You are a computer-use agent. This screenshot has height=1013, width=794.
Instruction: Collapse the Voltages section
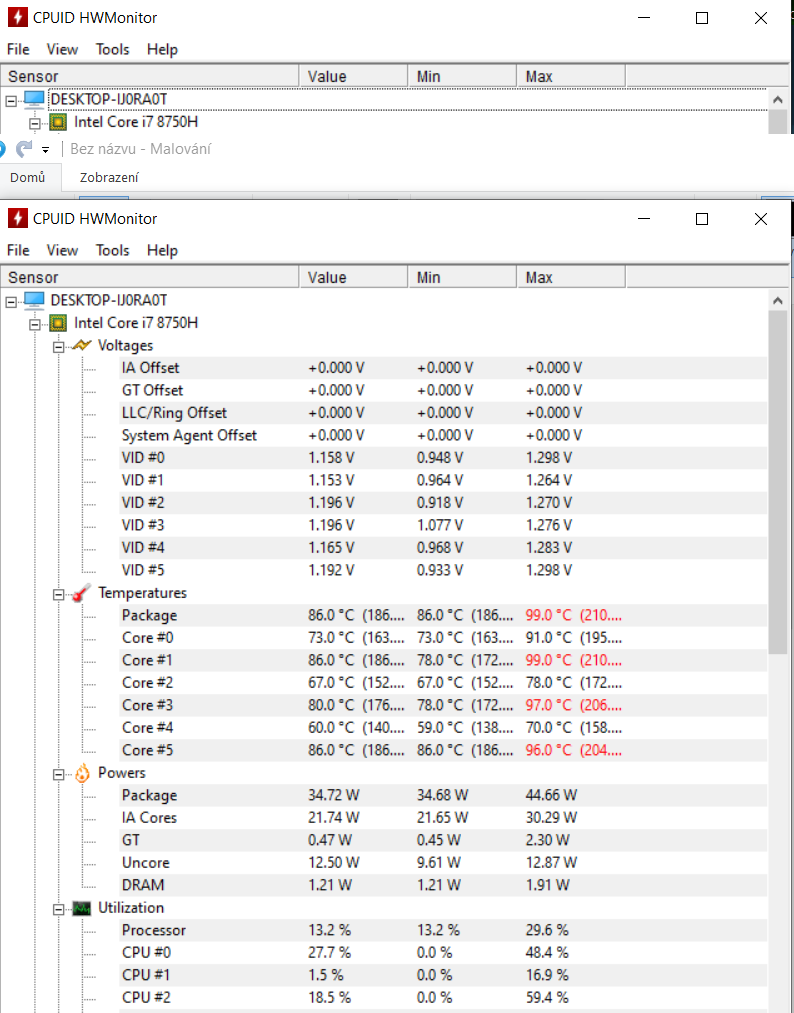click(58, 347)
